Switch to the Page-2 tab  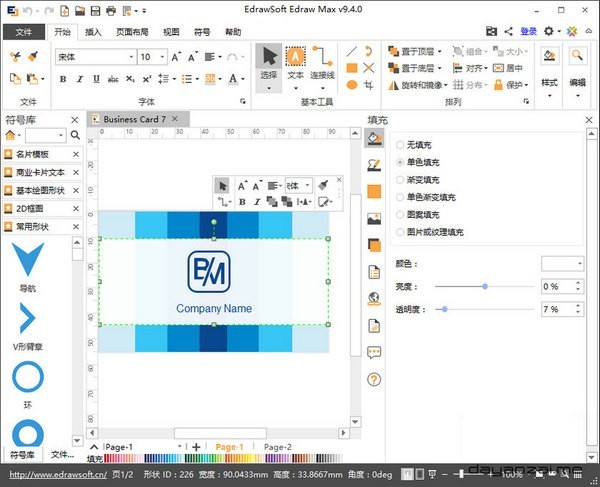[x=276, y=447]
